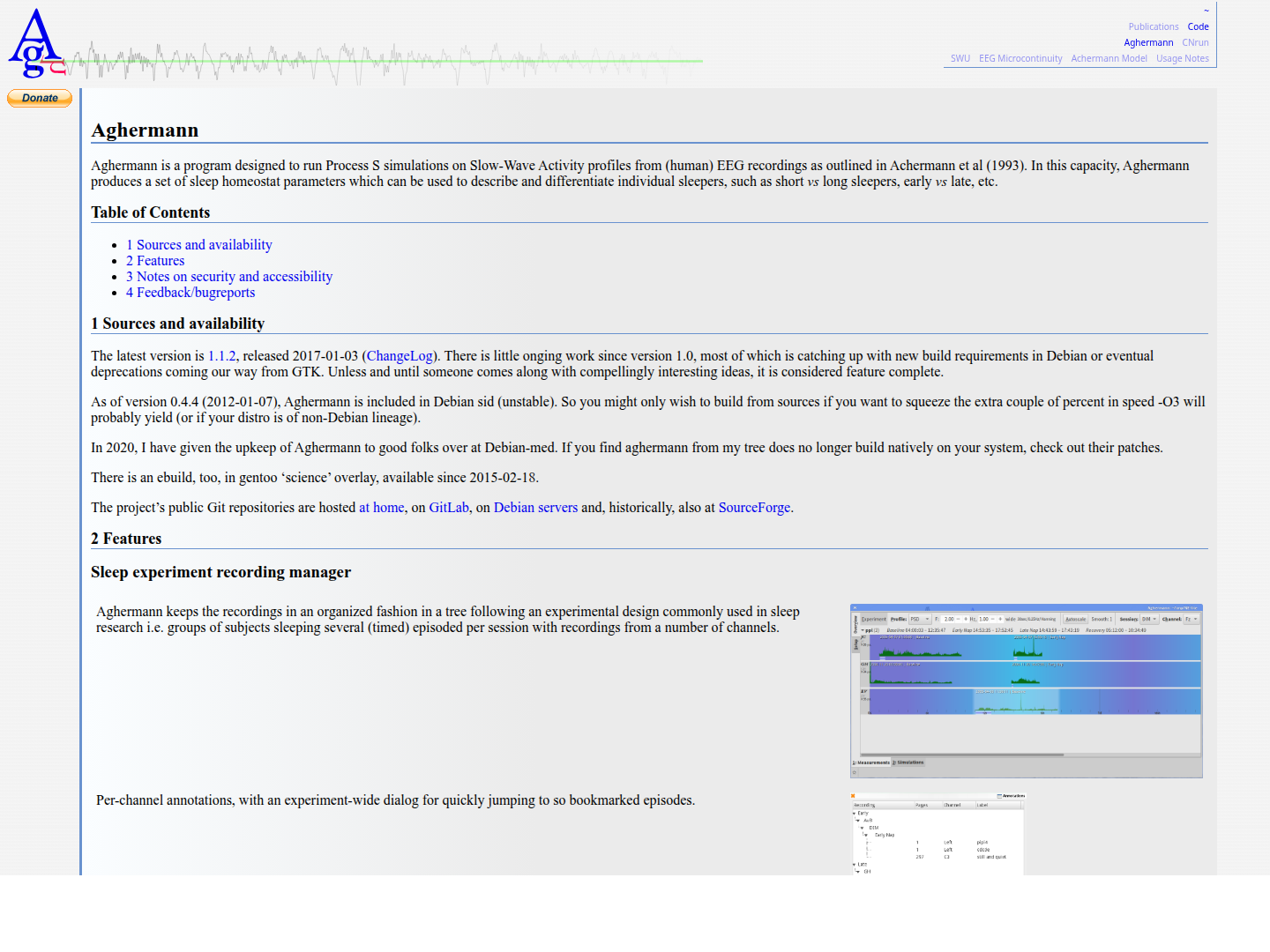Image resolution: width=1270 pixels, height=952 pixels.
Task: Open Usage Notes navigation item
Action: point(1183,59)
